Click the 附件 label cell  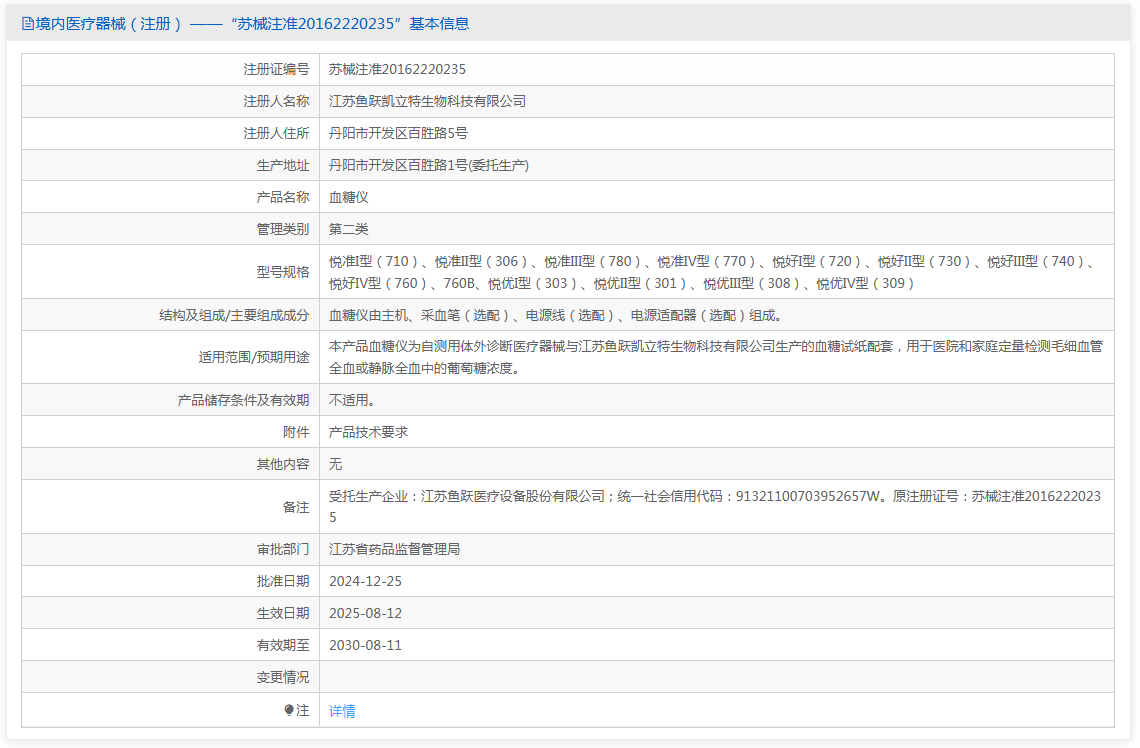171,432
